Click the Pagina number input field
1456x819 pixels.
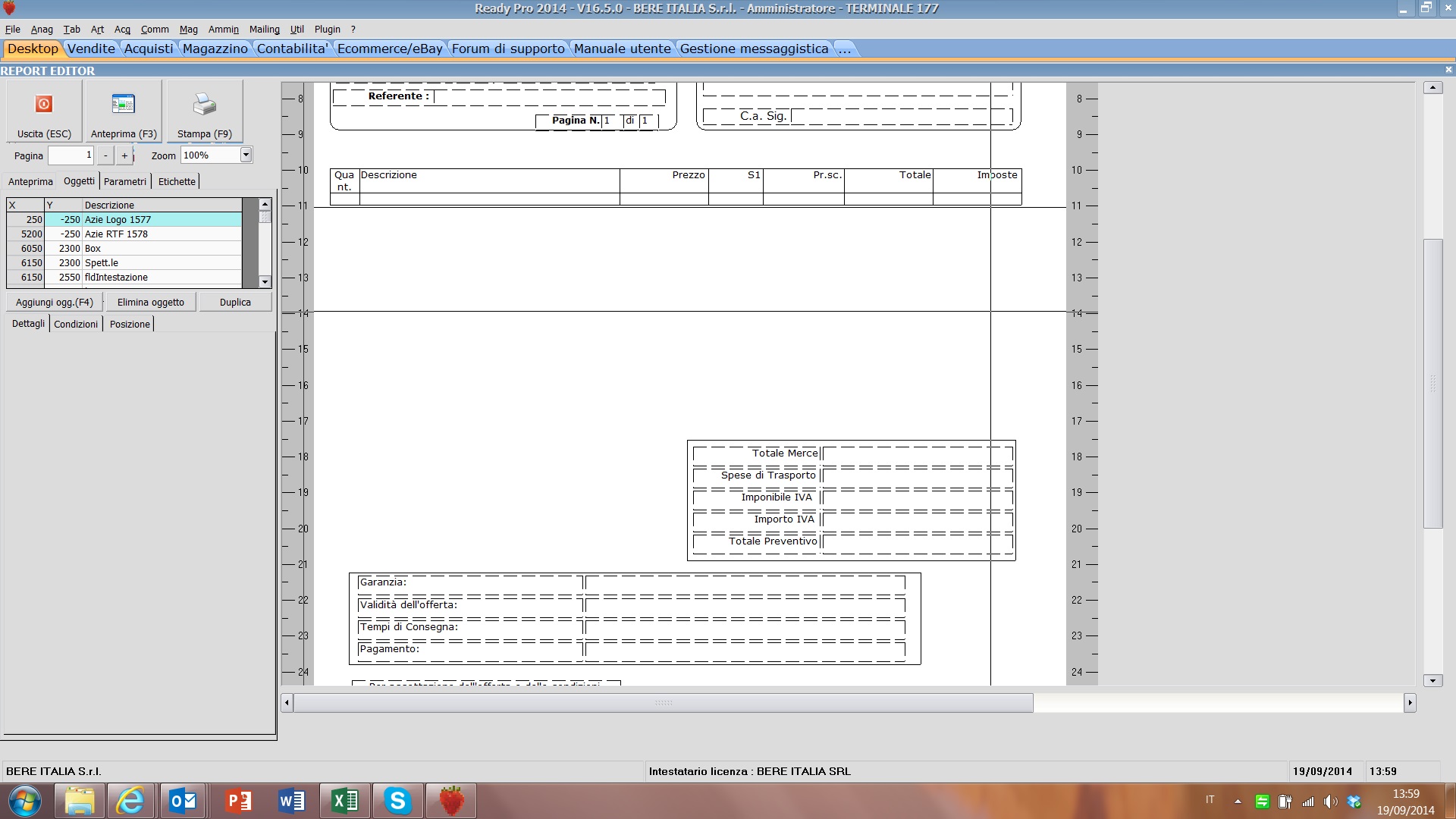tap(71, 155)
